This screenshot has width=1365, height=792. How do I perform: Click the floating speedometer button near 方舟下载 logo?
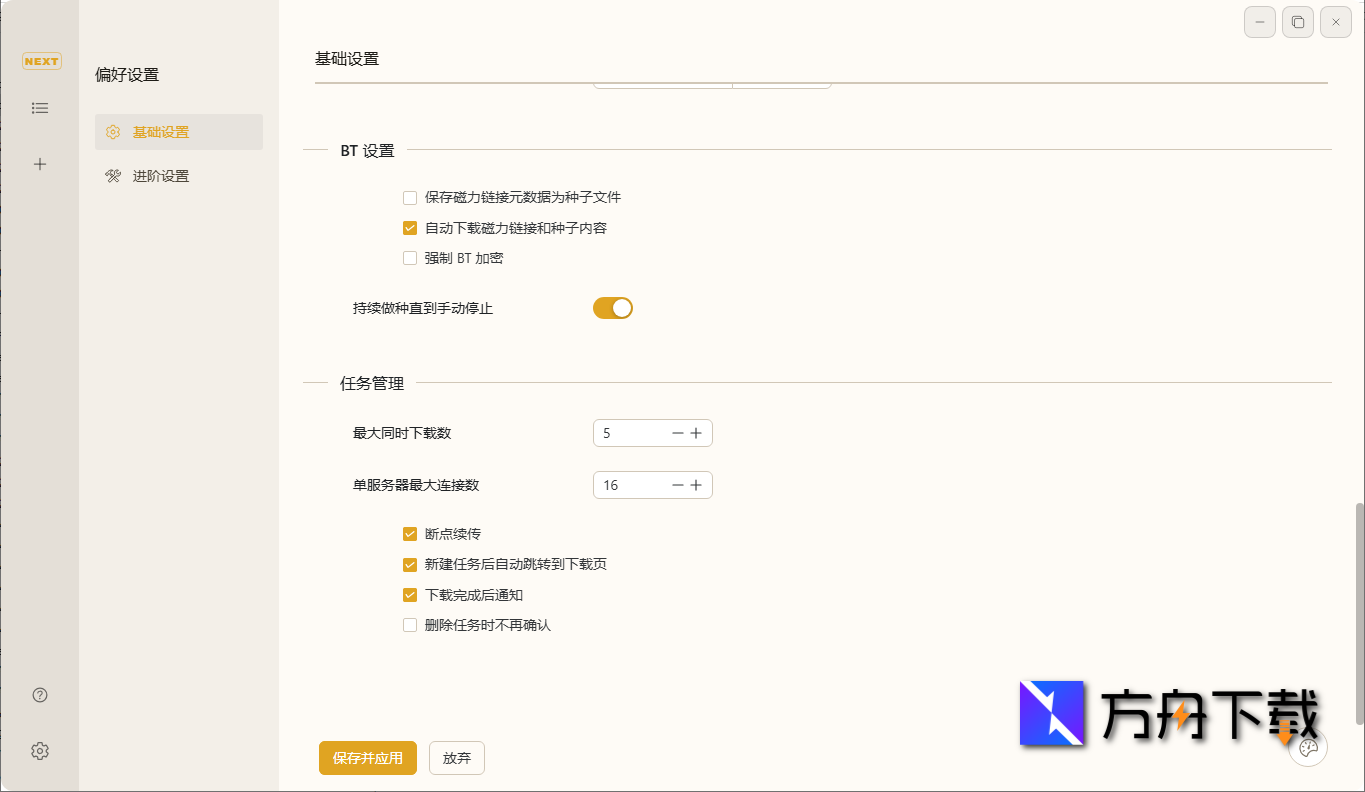click(x=1308, y=748)
